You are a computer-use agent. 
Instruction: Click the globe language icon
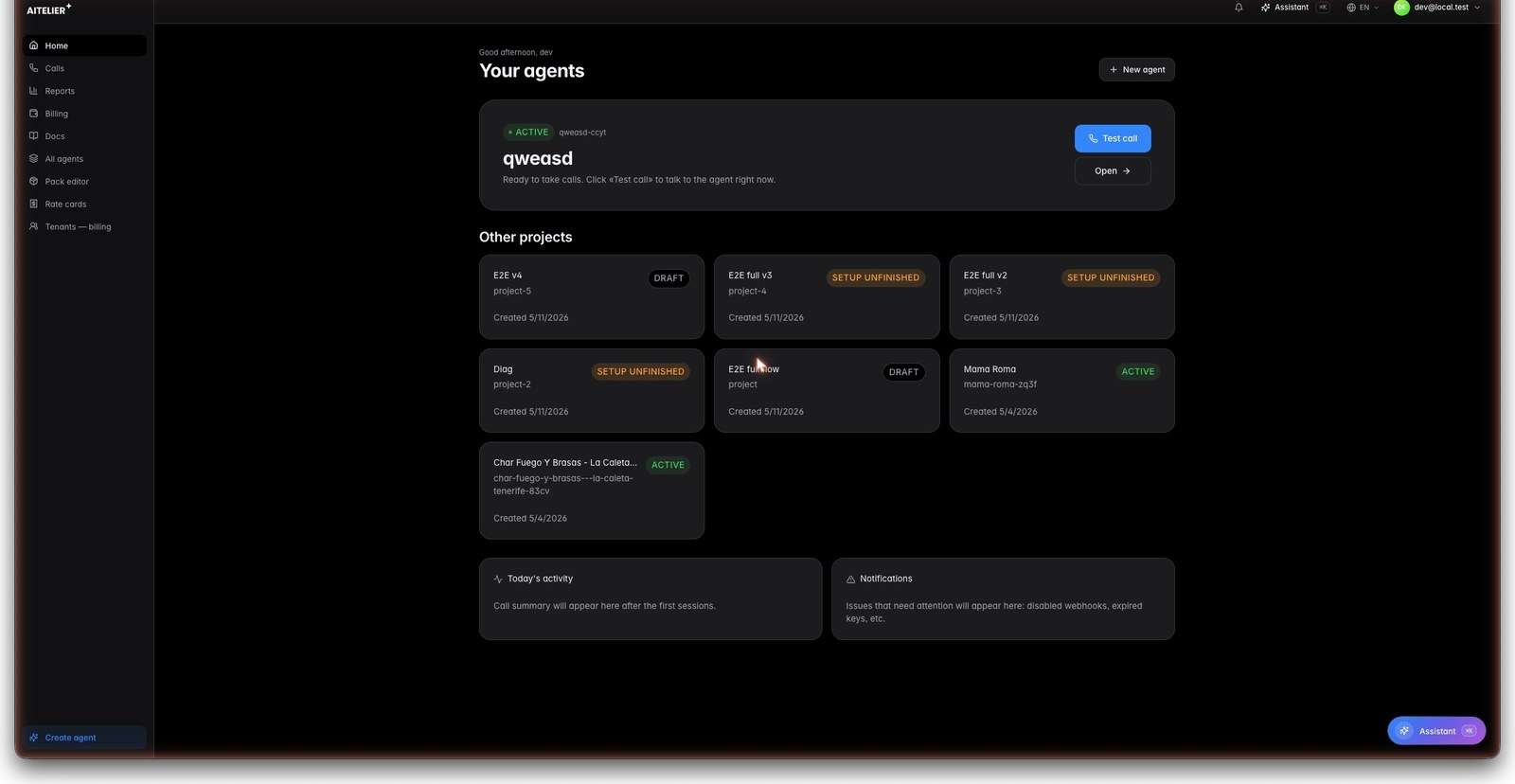pos(1351,8)
